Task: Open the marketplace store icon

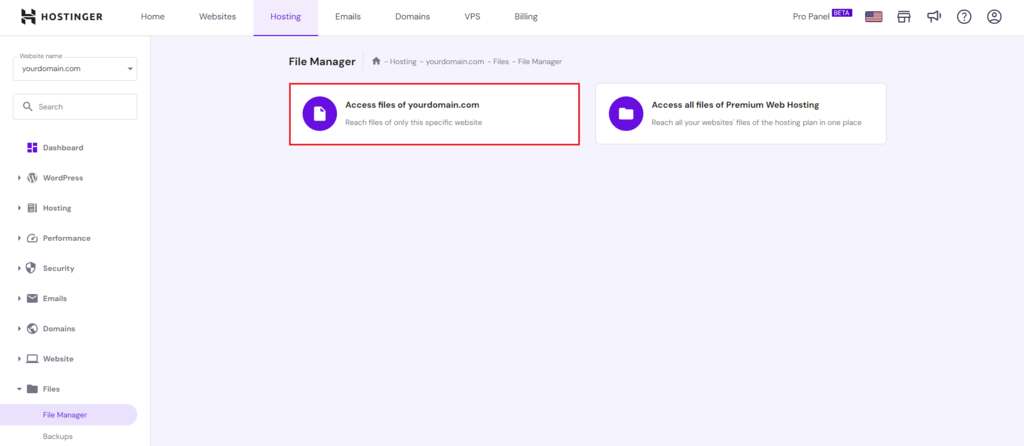Action: tap(904, 17)
